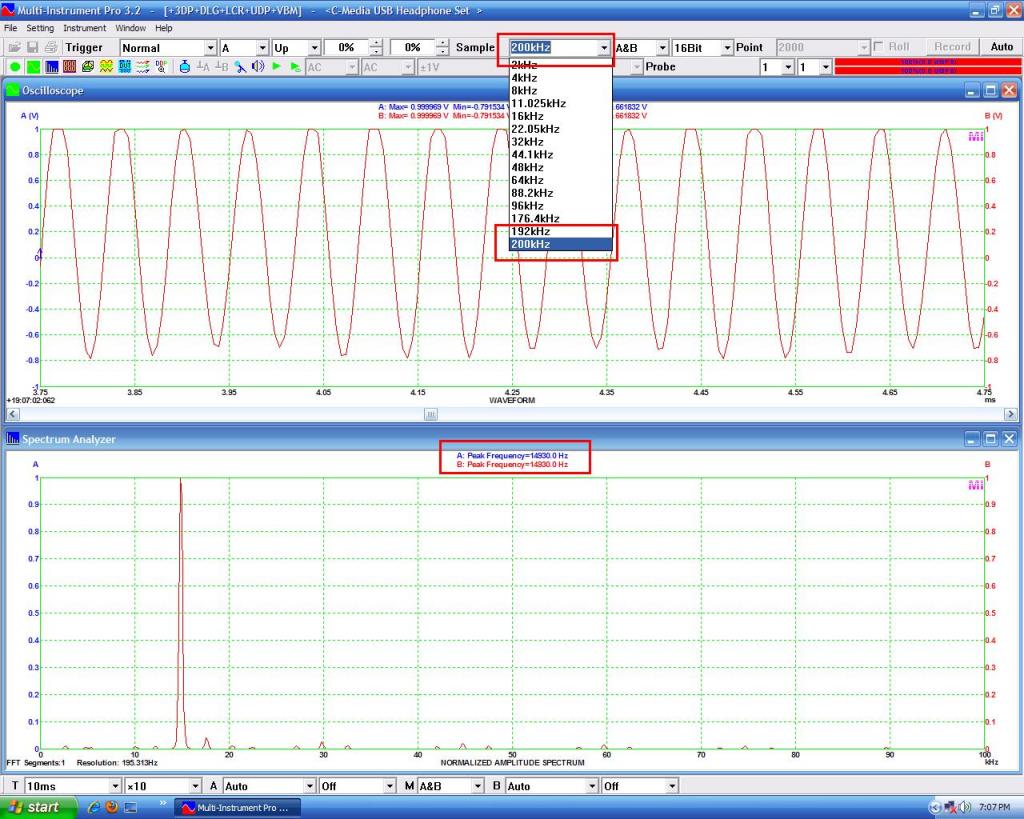Image resolution: width=1024 pixels, height=819 pixels.
Task: Open the Help menu
Action: 163,28
